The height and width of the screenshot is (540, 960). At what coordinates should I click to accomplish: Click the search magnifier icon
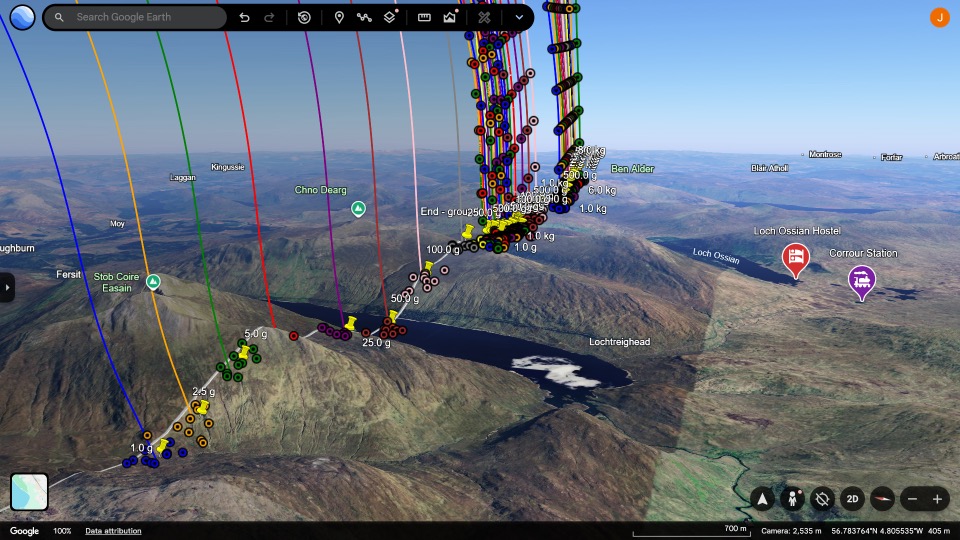(59, 17)
